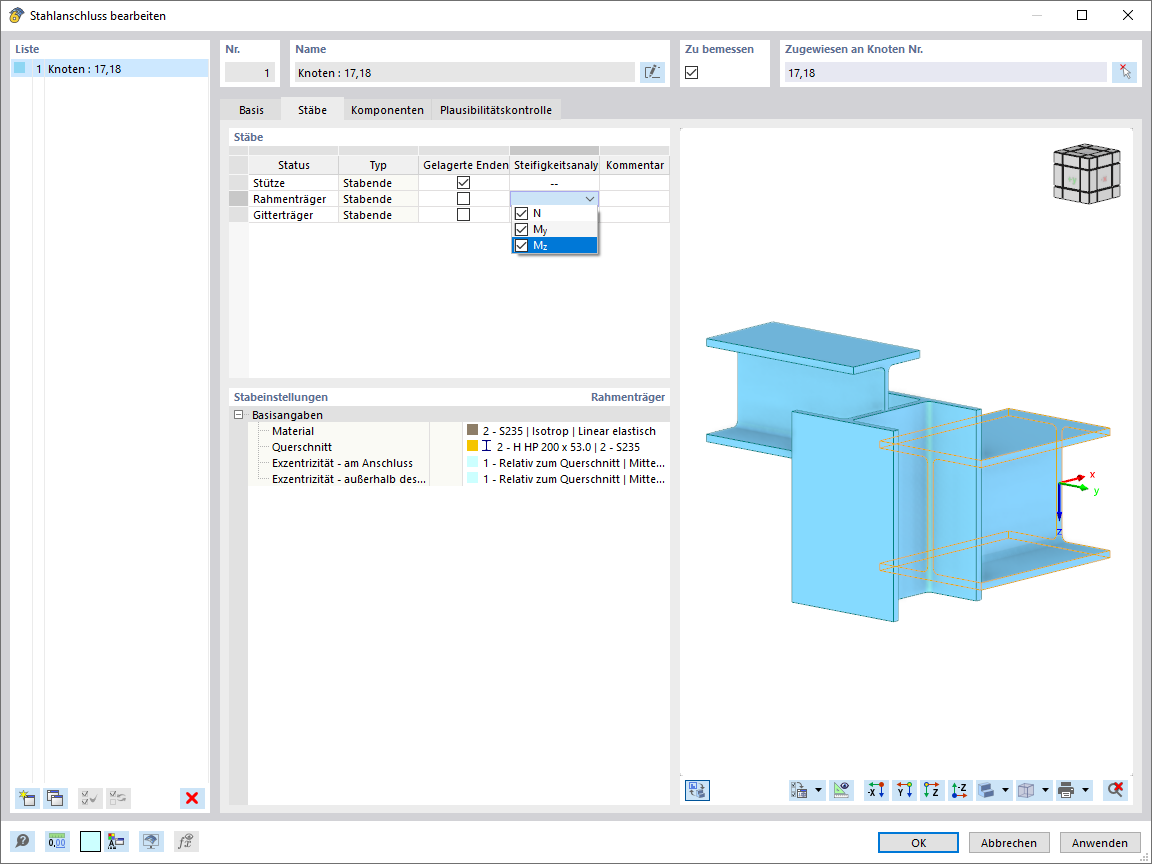Create a new steel joint in the list

[27, 798]
